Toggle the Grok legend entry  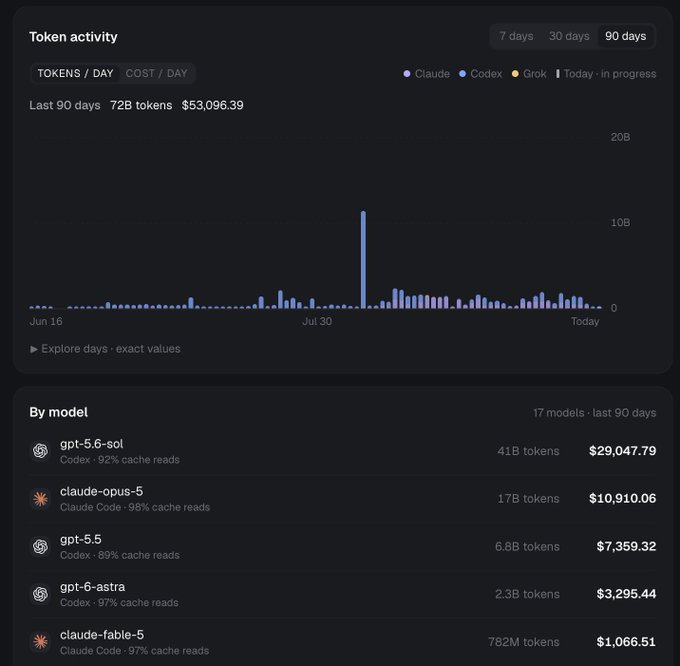pos(529,74)
